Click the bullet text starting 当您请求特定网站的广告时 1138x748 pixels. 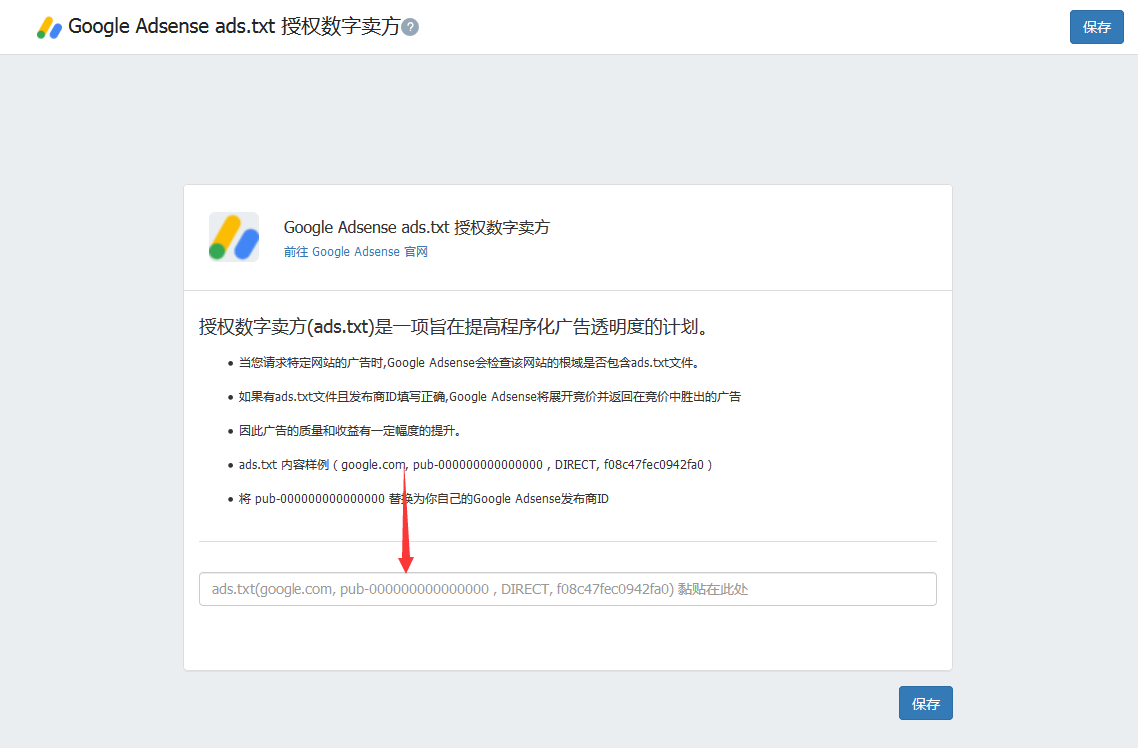coord(469,363)
